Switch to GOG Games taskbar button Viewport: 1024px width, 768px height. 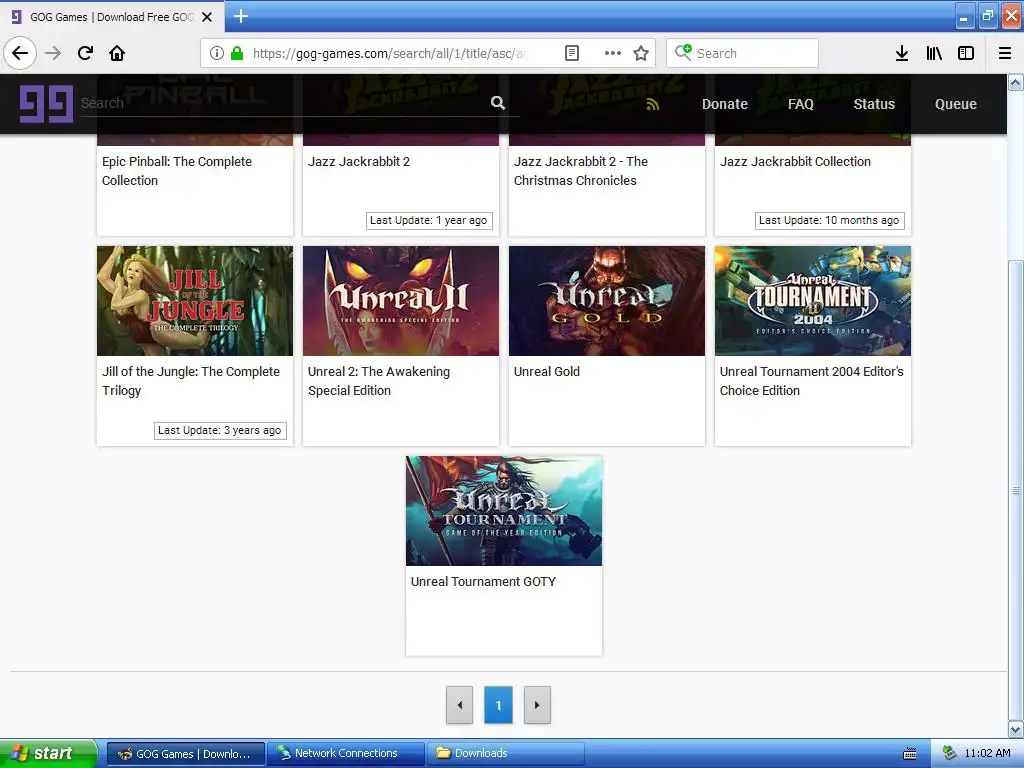pyautogui.click(x=185, y=753)
